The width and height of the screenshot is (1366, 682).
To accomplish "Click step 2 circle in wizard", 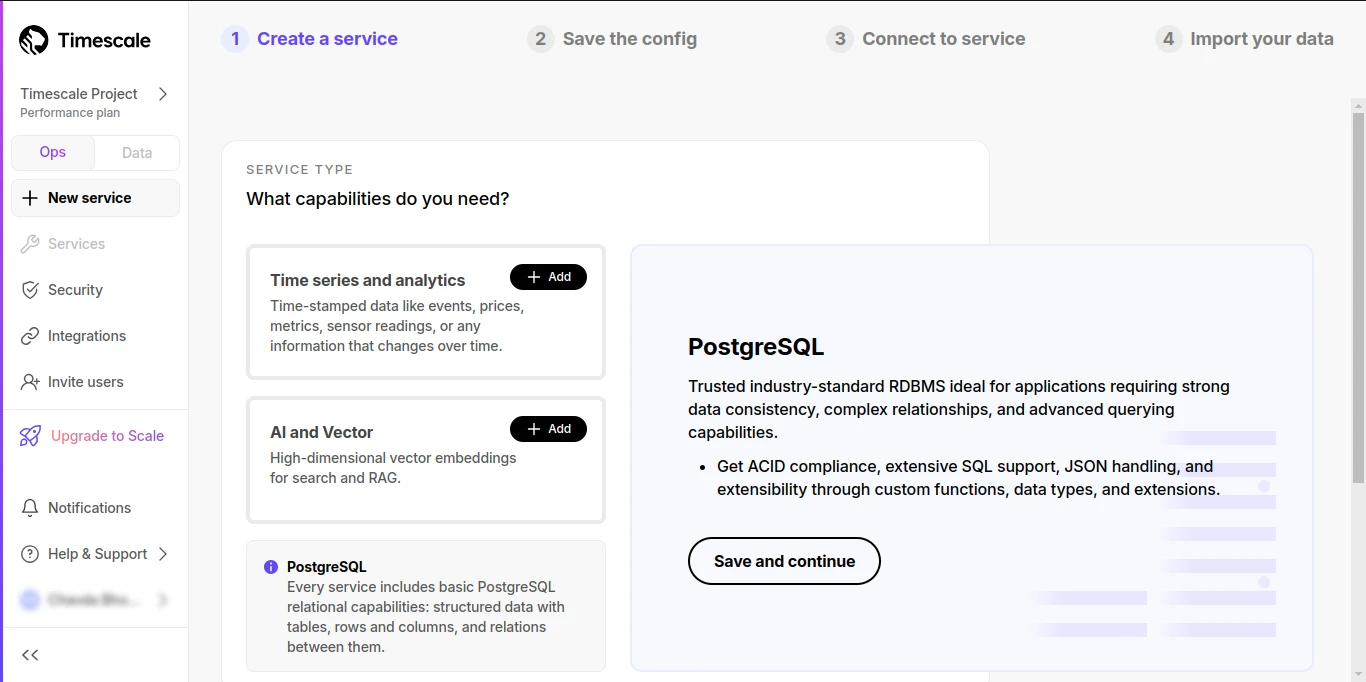I will [x=541, y=39].
